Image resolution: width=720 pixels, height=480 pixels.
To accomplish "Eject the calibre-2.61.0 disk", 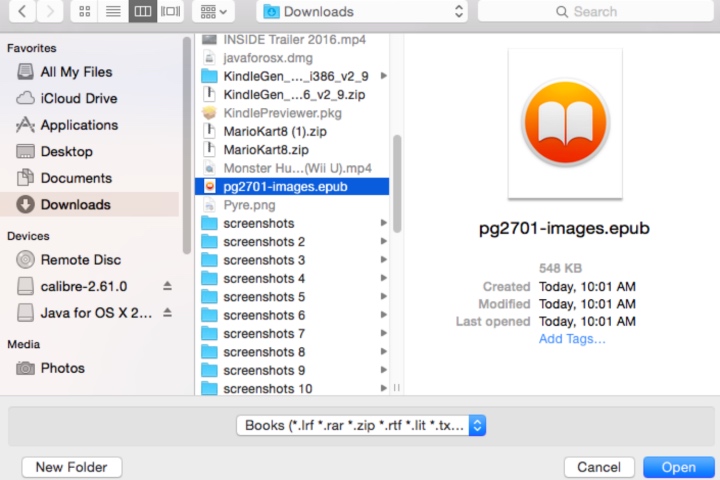I will click(x=167, y=286).
